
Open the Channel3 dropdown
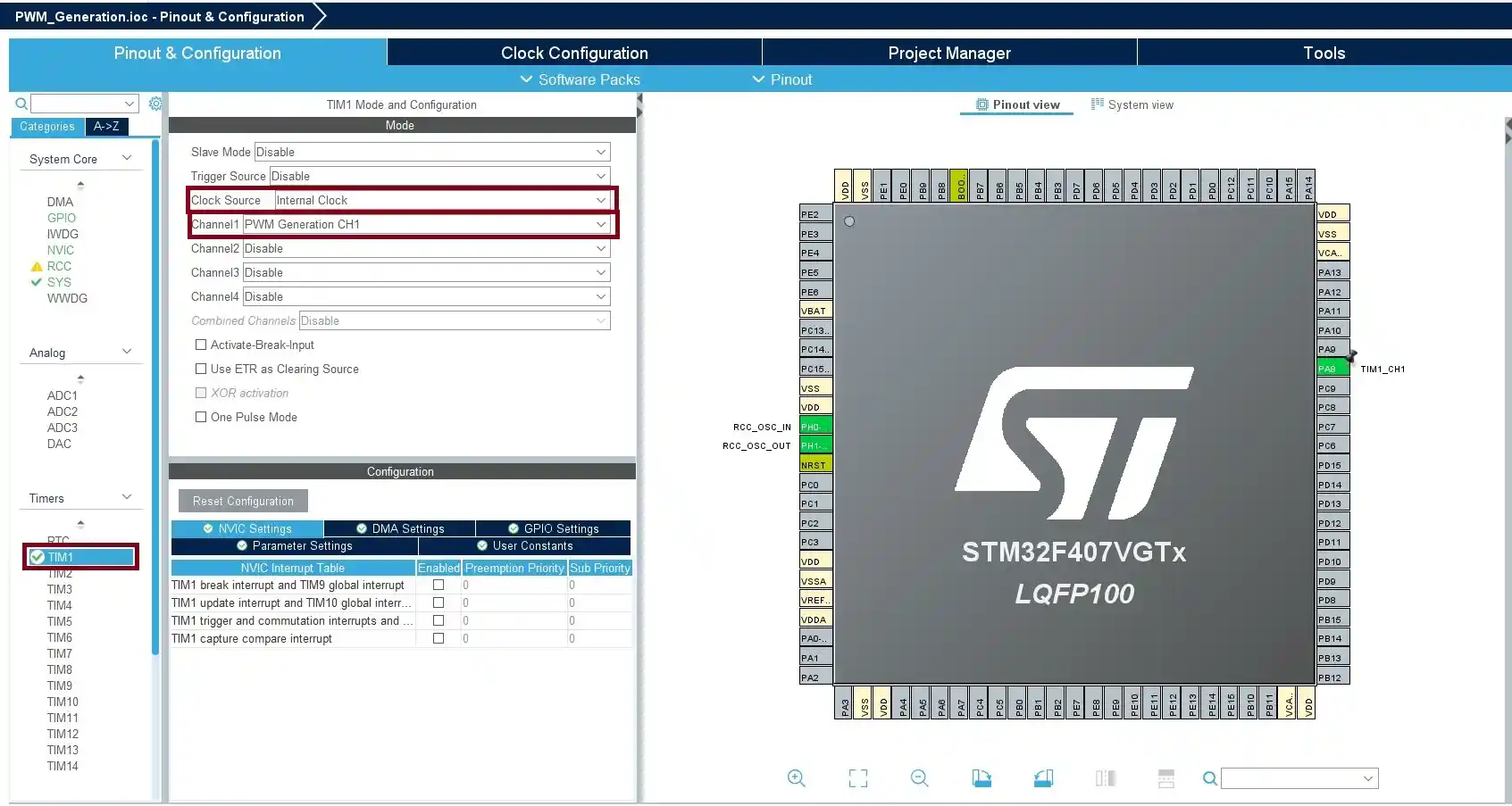pos(427,272)
